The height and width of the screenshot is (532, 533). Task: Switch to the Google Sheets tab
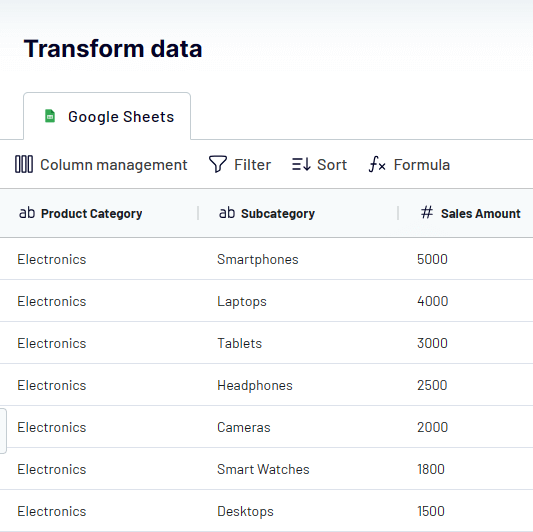point(107,116)
